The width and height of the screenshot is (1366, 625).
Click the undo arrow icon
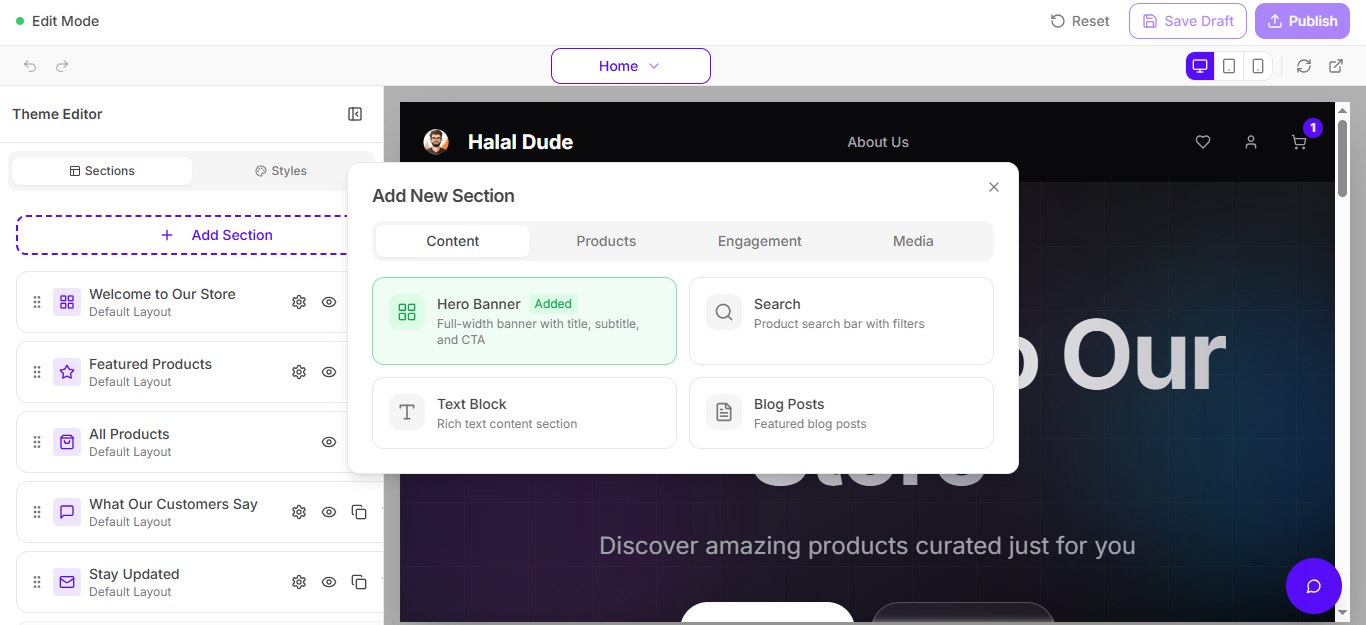(x=30, y=66)
